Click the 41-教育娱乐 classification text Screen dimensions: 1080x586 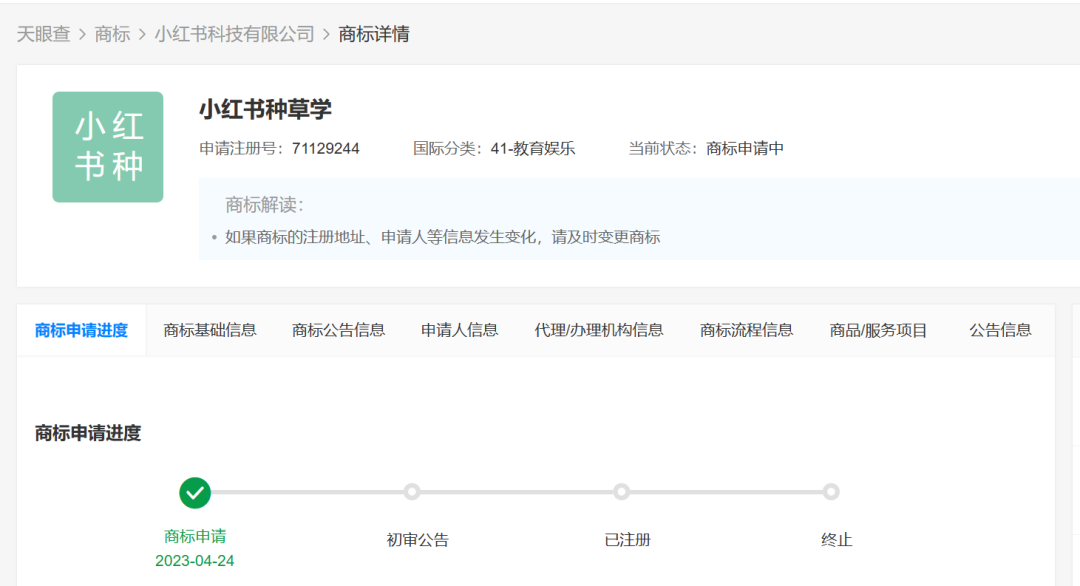[532, 149]
